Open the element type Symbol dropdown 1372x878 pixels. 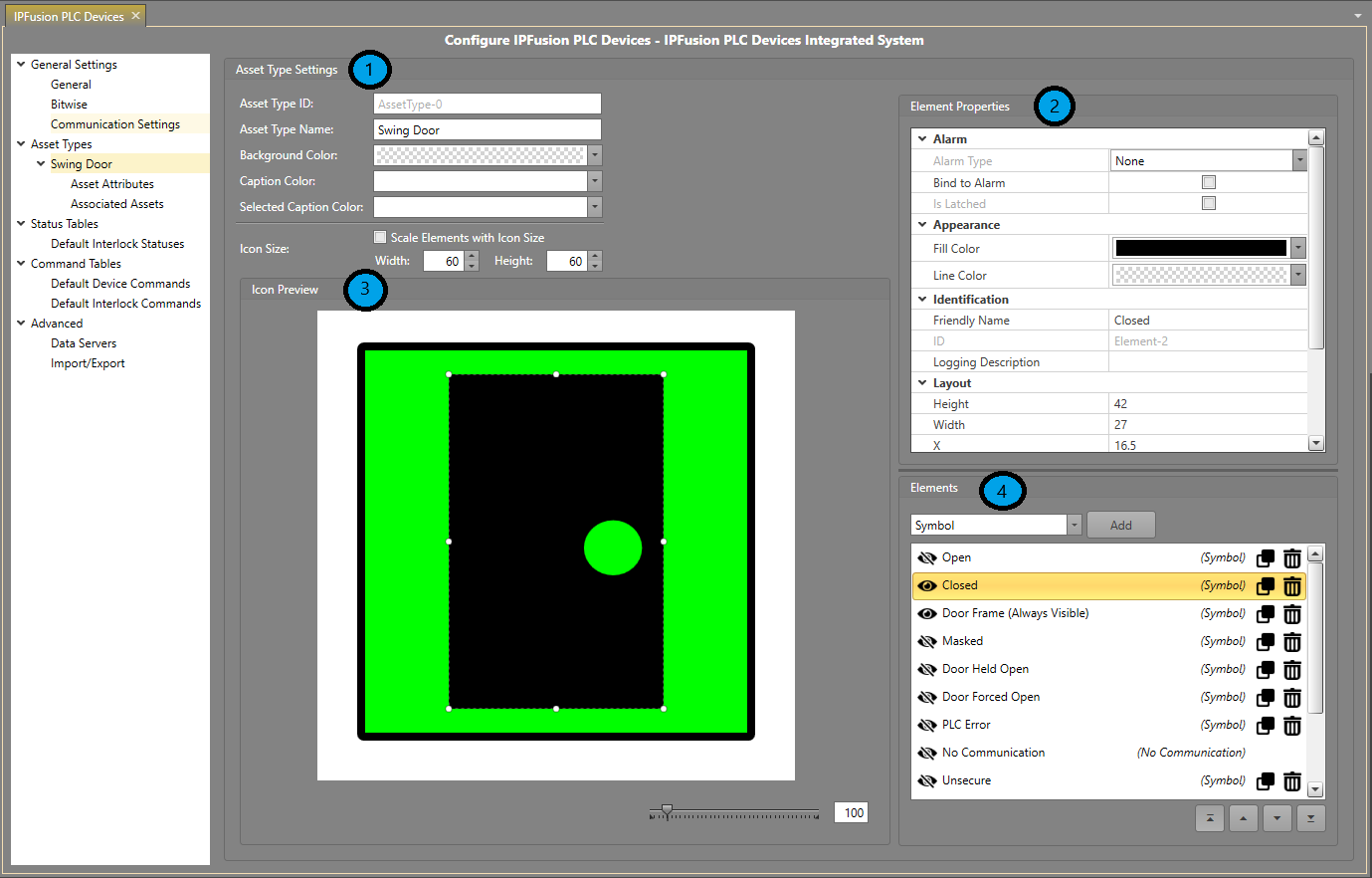(x=1075, y=526)
